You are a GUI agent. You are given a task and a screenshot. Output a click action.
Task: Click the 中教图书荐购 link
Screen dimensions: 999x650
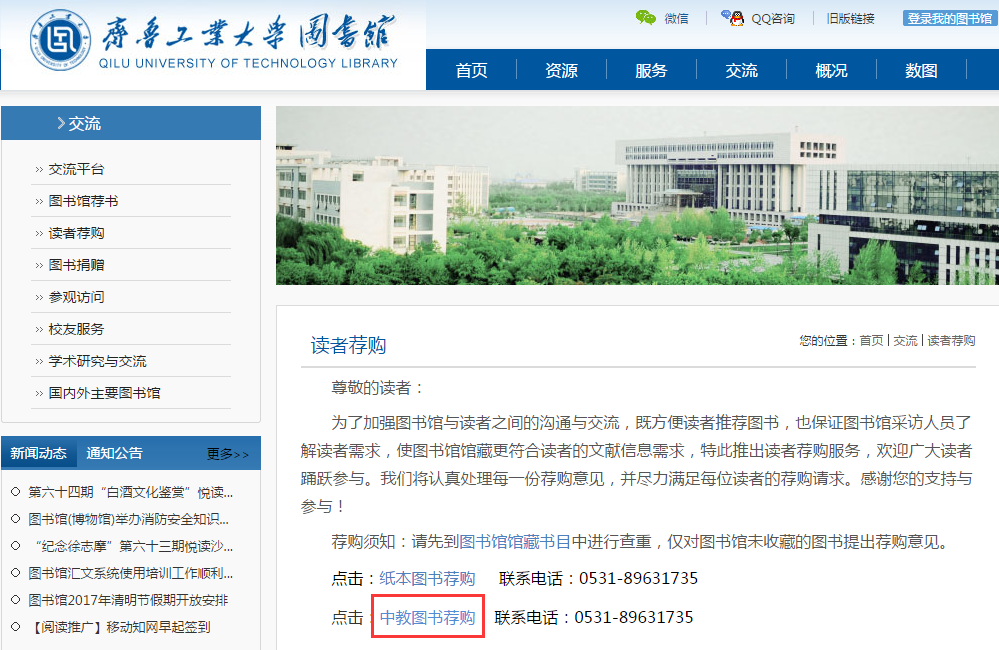click(x=427, y=617)
